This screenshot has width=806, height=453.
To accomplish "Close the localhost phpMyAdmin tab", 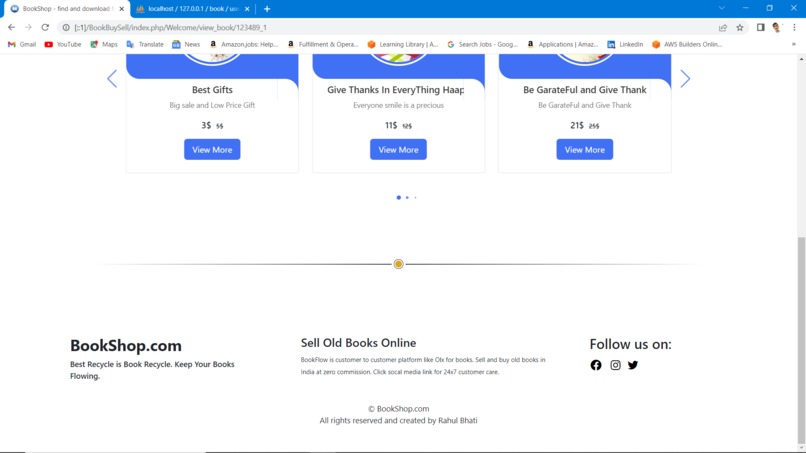I will pos(247,9).
